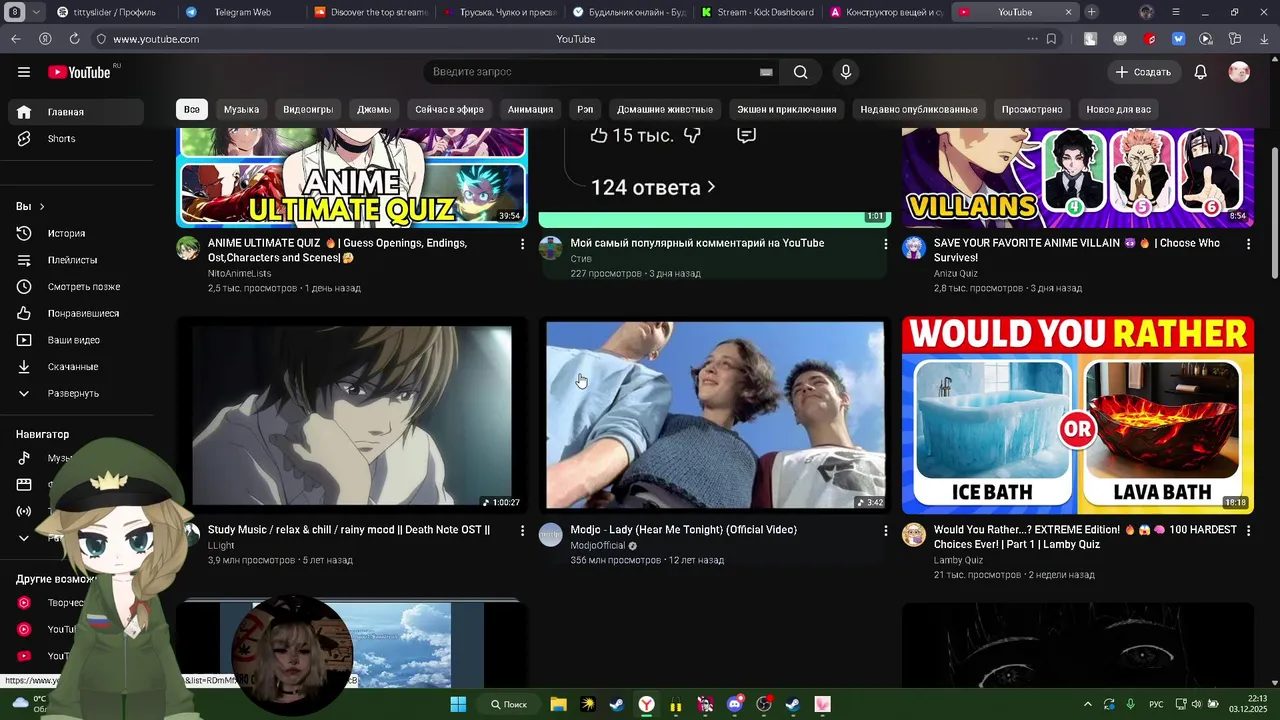
Task: Open Discord from the taskbar
Action: (735, 704)
